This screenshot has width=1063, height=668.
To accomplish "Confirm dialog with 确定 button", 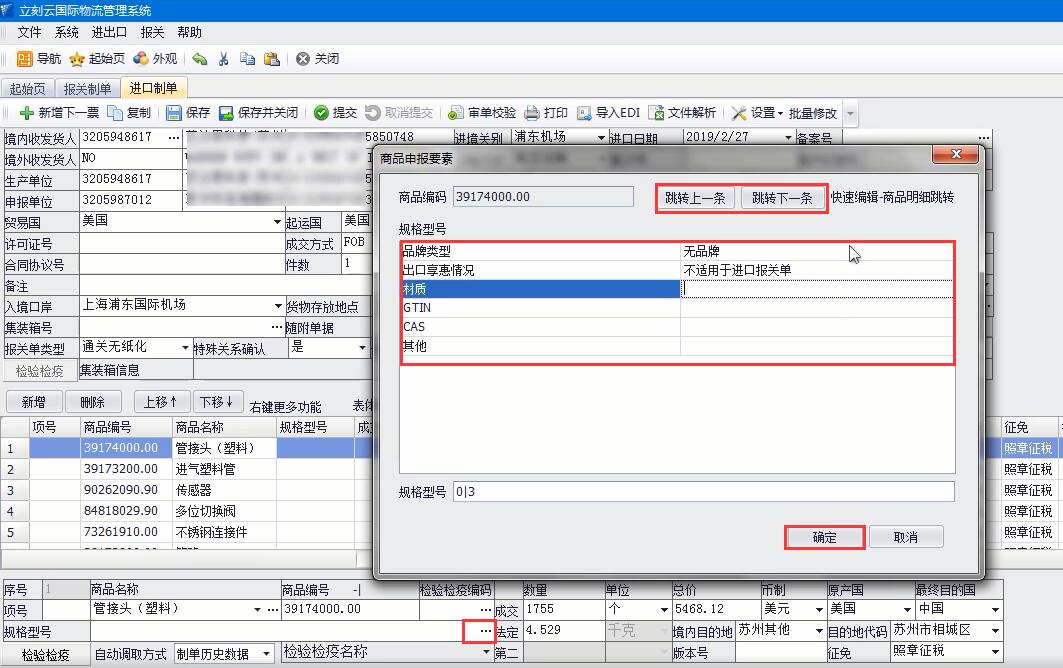I will click(824, 537).
